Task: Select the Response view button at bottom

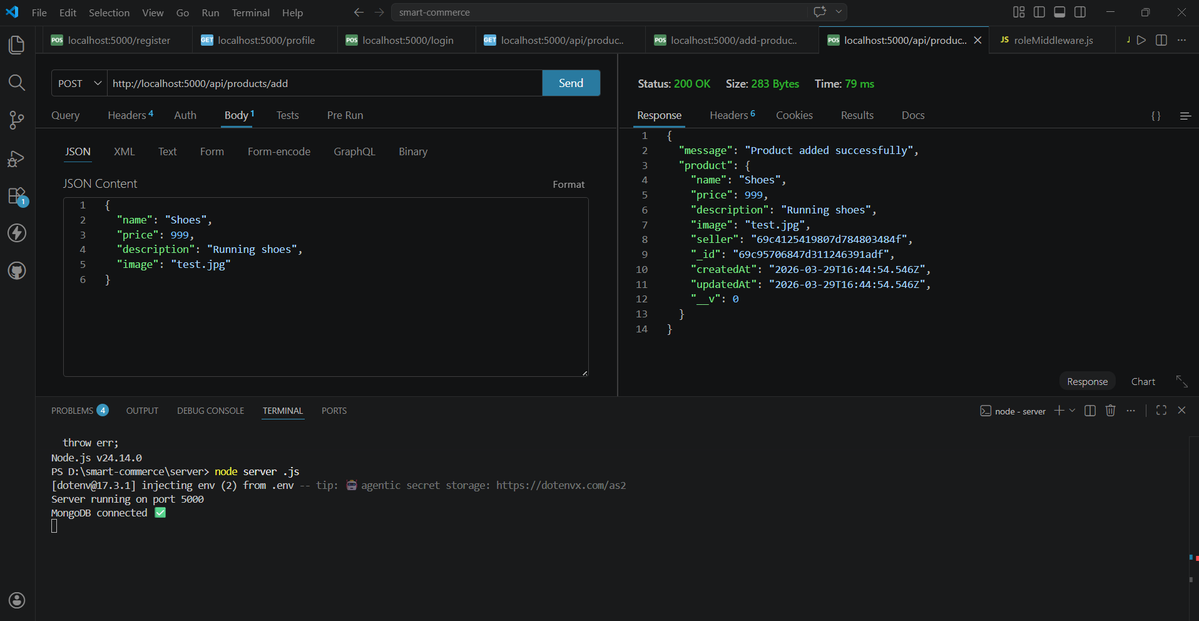Action: tap(1087, 382)
